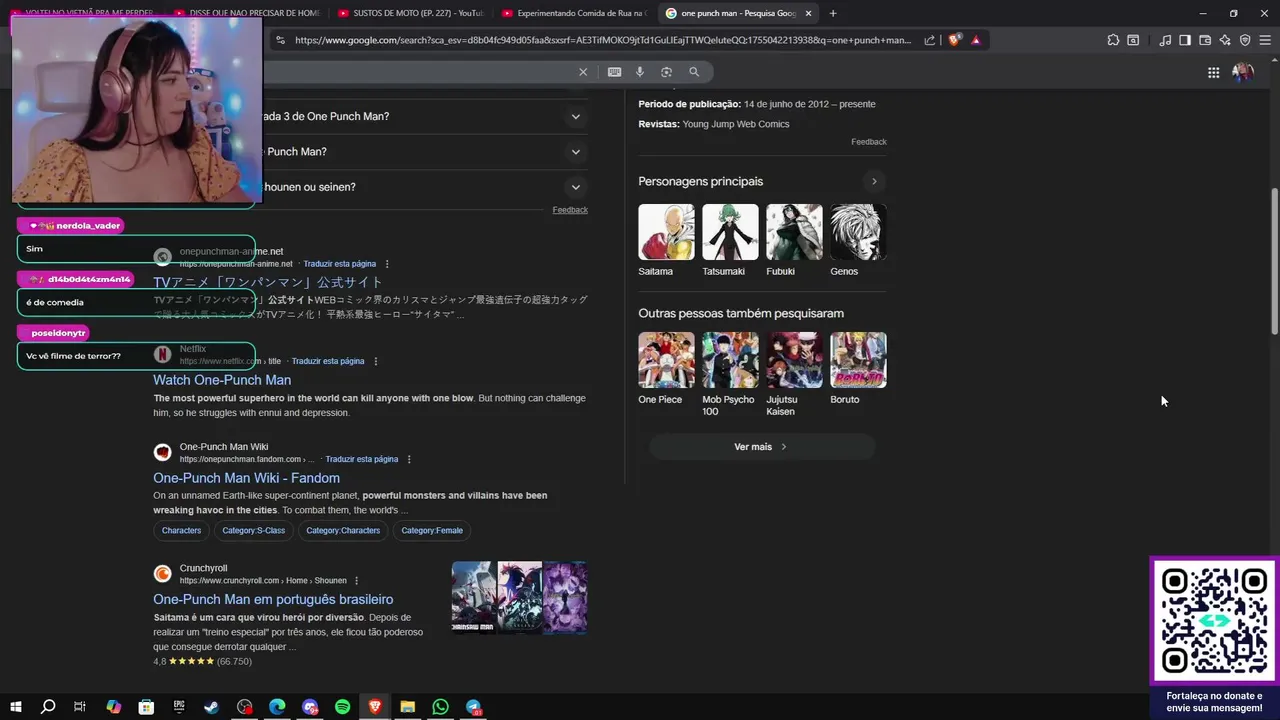Screen dimensions: 1280x720
Task: Open WhatsApp from the taskbar
Action: click(x=440, y=707)
